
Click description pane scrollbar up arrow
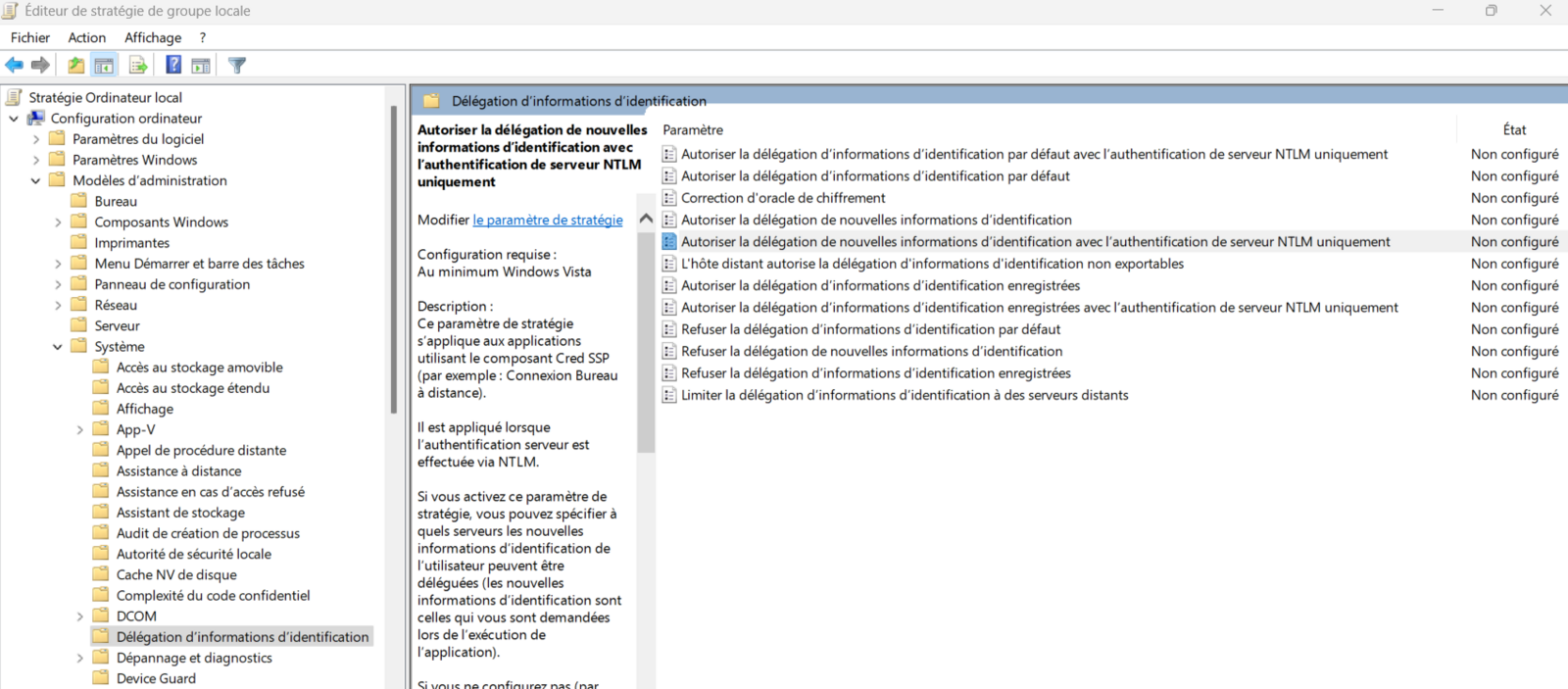[646, 219]
